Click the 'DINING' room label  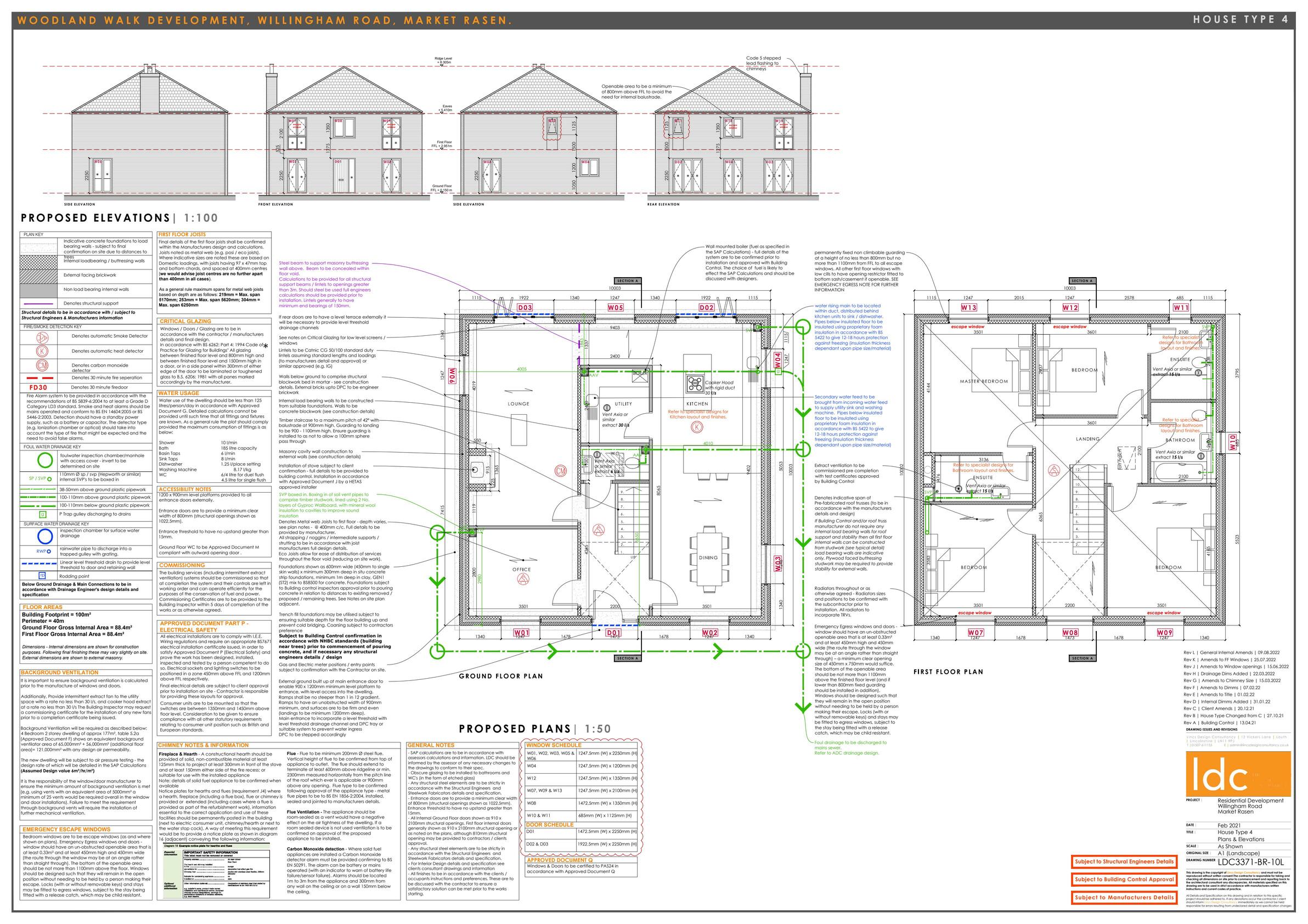[708, 557]
